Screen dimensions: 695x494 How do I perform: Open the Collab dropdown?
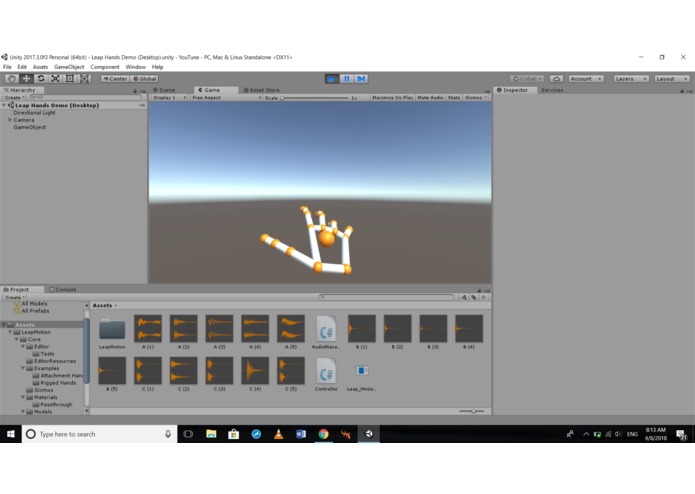click(x=527, y=78)
